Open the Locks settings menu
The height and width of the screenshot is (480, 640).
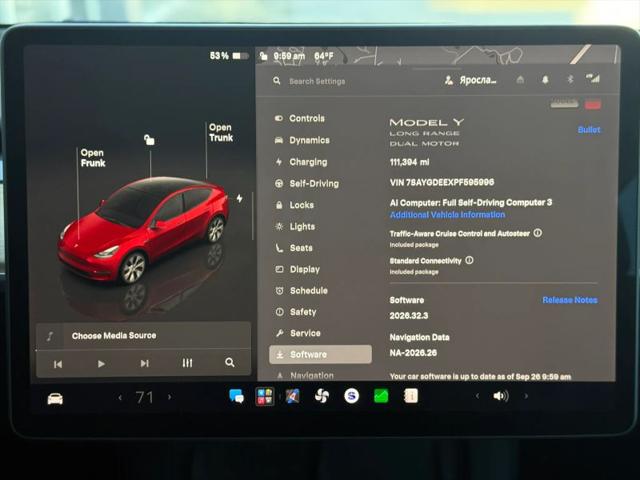click(295, 205)
